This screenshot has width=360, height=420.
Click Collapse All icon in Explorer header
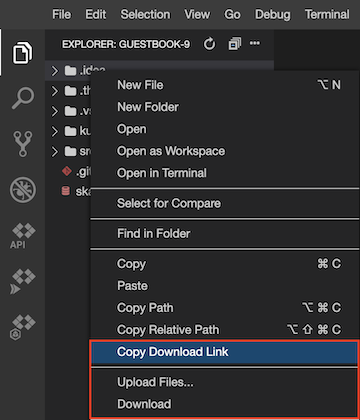pos(235,44)
